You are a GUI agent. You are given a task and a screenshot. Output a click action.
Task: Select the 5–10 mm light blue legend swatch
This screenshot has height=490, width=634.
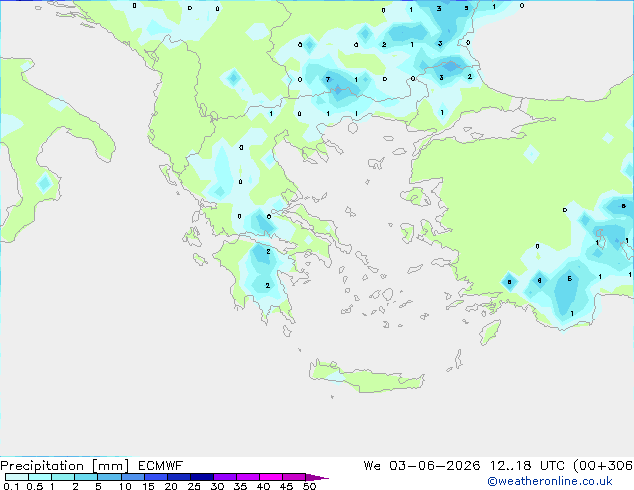pyautogui.click(x=109, y=477)
